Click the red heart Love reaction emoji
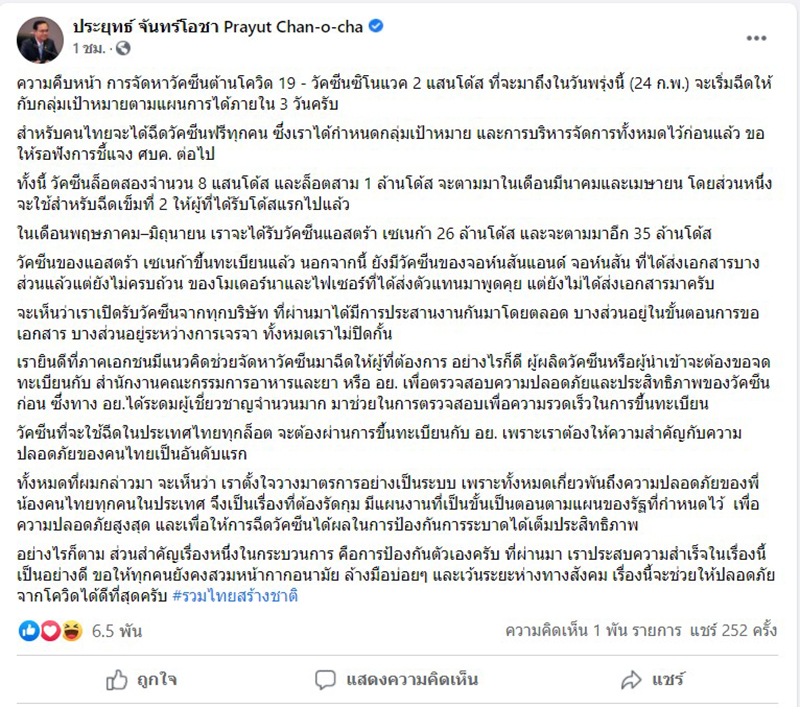800x707 pixels. [49, 631]
